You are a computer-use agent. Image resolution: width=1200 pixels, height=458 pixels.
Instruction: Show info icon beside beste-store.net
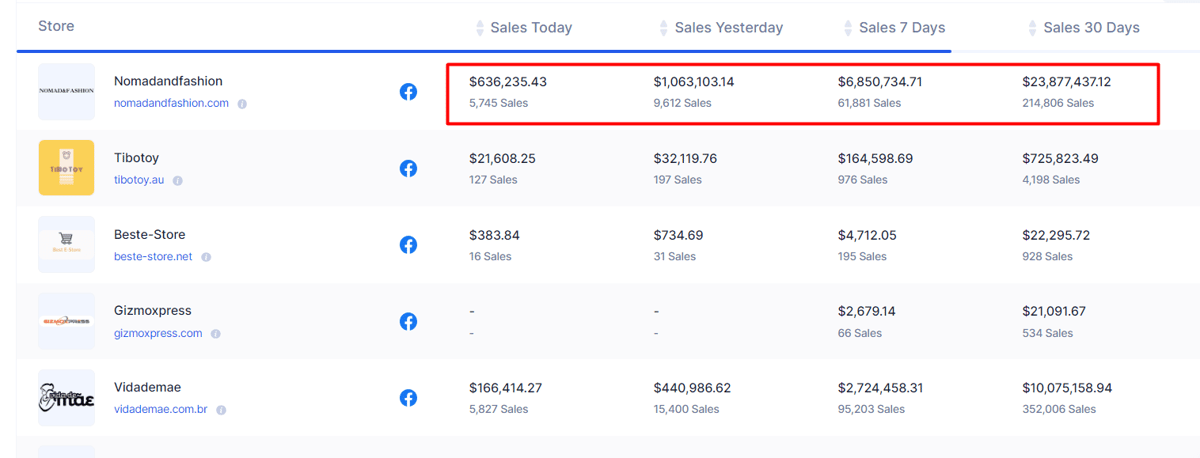point(206,257)
